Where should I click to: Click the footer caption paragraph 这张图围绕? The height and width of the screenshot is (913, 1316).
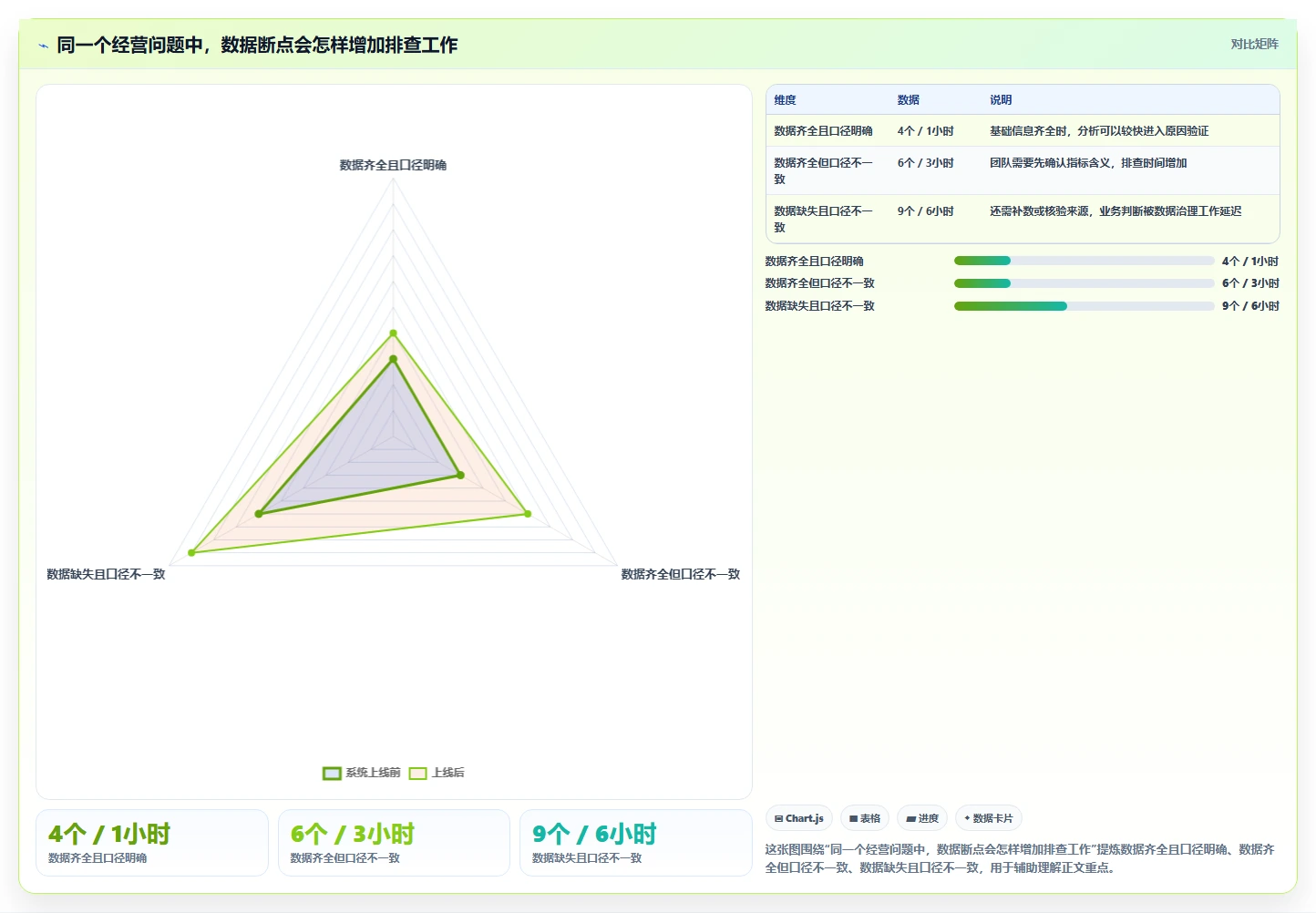coord(1020,858)
